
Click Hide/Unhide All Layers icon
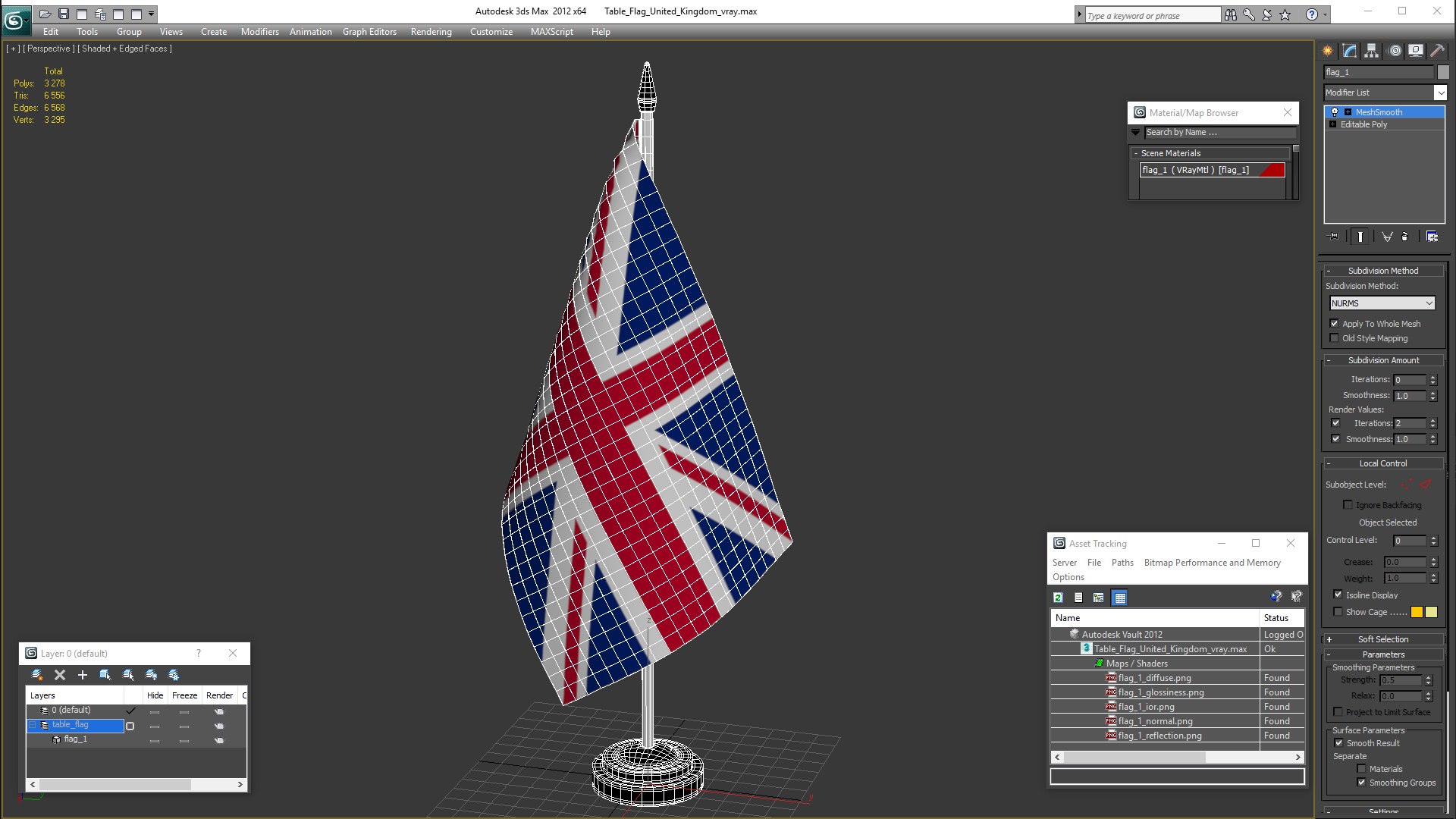coord(151,675)
